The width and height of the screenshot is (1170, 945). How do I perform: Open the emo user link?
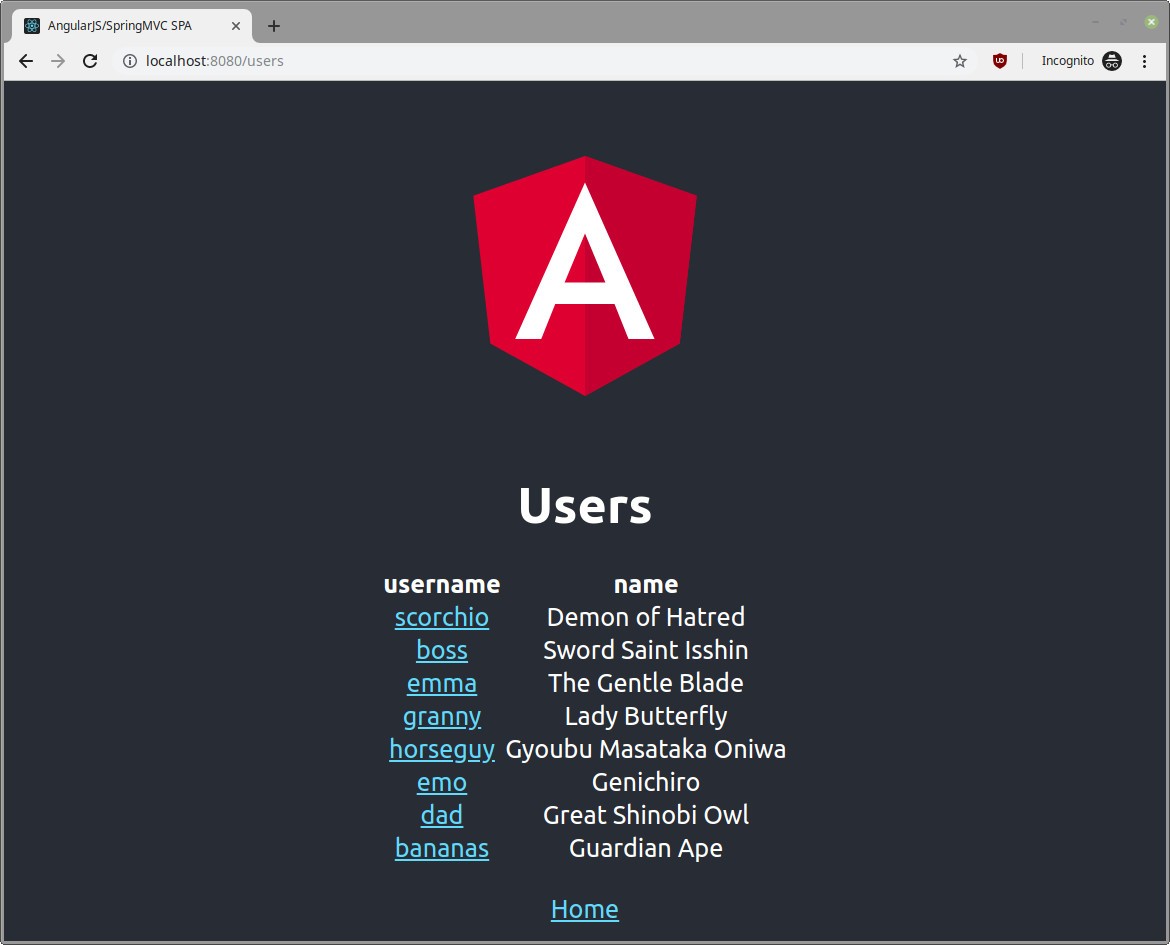[x=442, y=782]
